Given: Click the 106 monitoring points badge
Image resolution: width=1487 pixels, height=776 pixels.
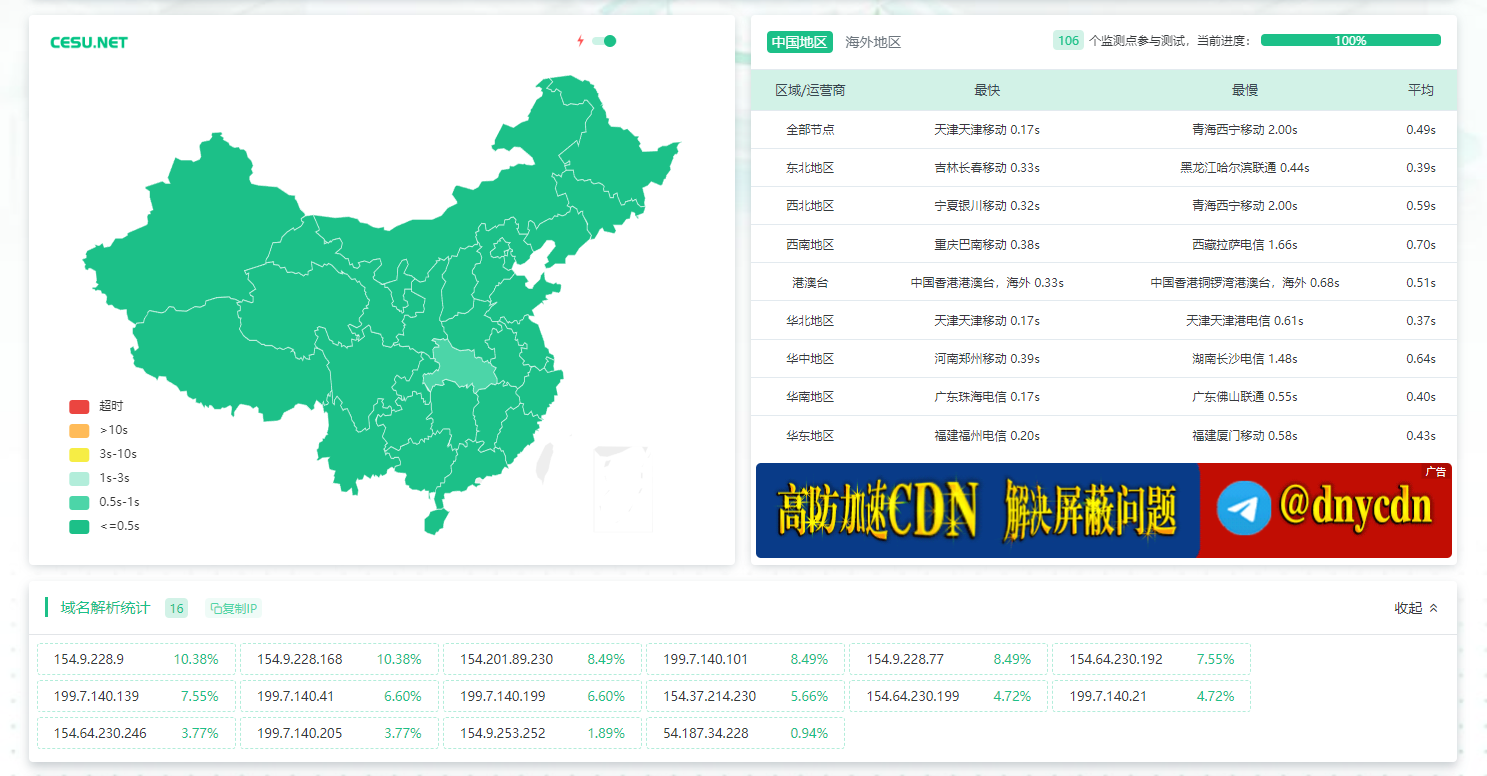Looking at the screenshot, I should pyautogui.click(x=1068, y=41).
